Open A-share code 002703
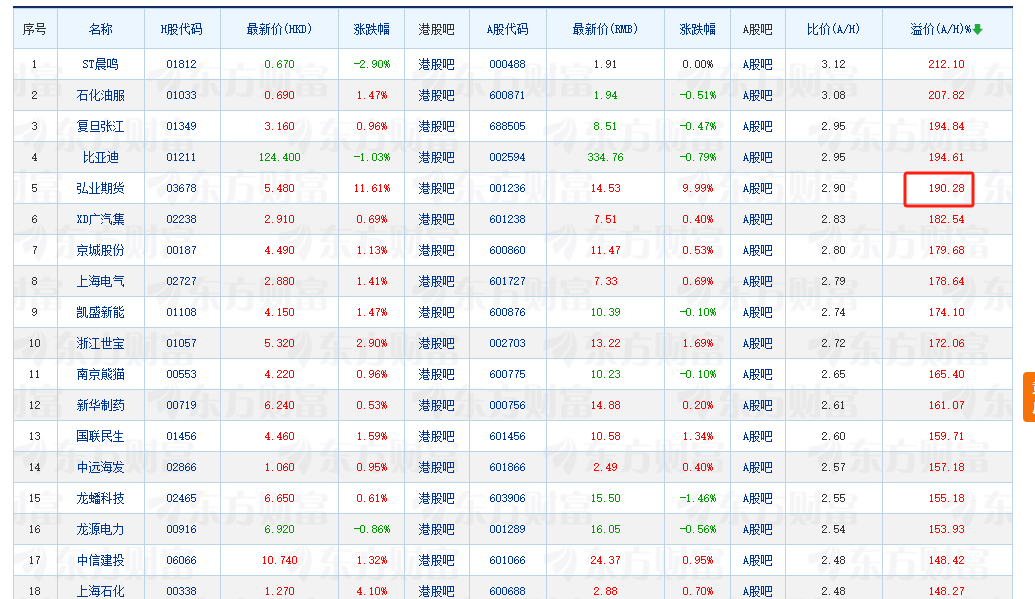This screenshot has height=599, width=1035. [508, 343]
